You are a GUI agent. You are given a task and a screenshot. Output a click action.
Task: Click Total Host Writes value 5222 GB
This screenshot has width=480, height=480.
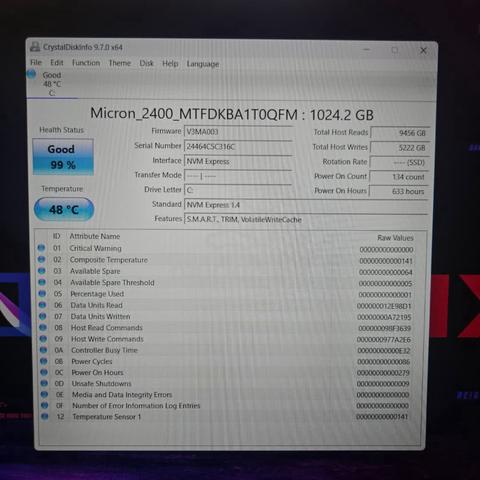coord(400,147)
